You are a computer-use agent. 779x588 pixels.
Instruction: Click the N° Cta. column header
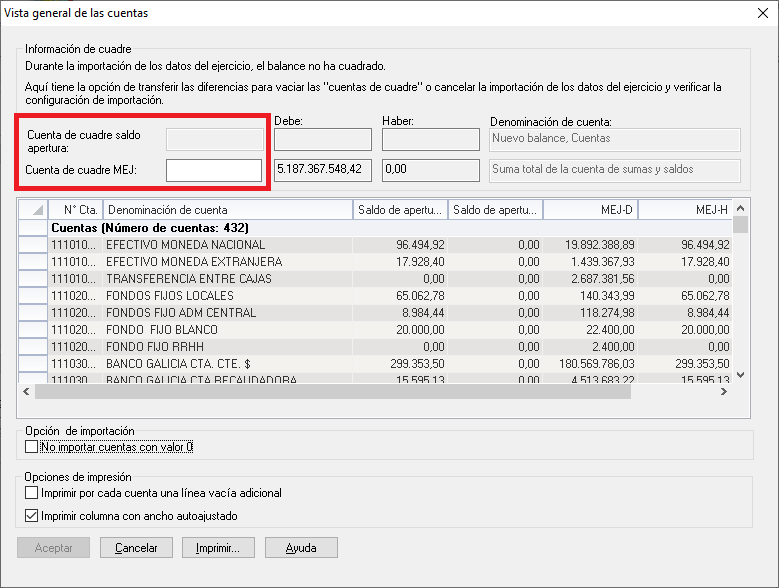pyautogui.click(x=76, y=210)
